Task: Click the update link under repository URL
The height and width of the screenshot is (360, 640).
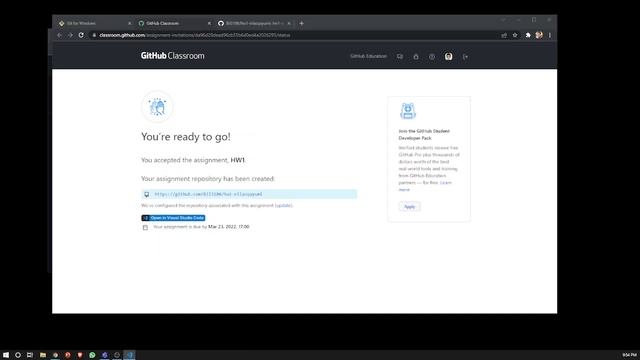Action: click(284, 205)
